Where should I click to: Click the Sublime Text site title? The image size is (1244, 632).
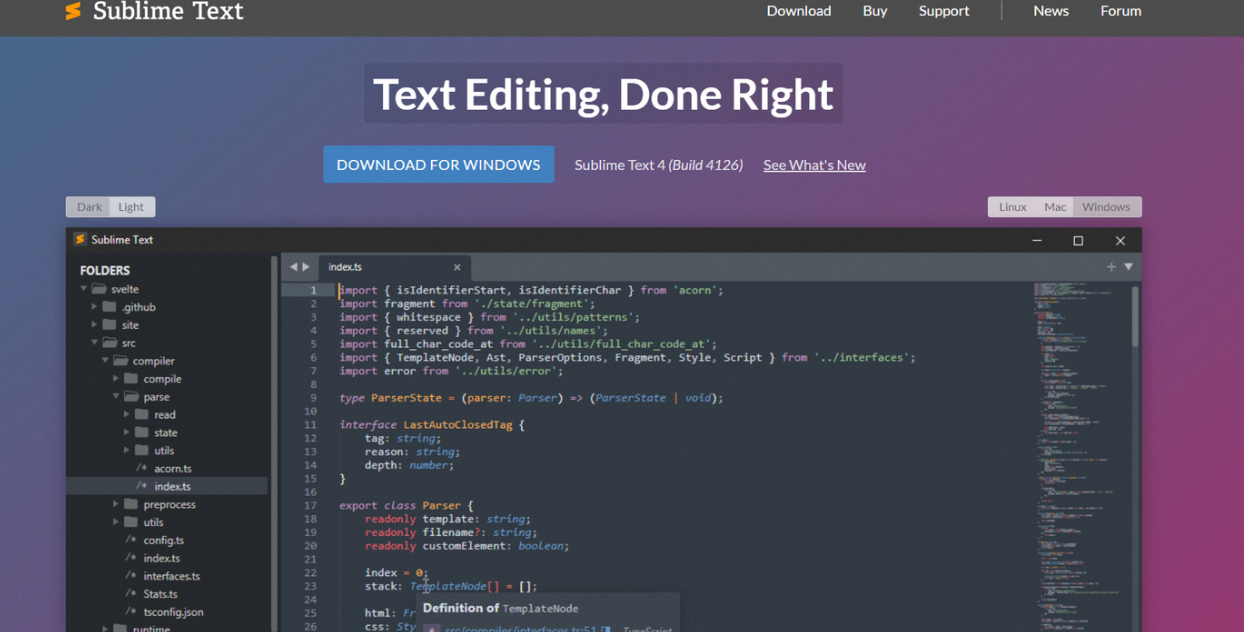pos(168,11)
